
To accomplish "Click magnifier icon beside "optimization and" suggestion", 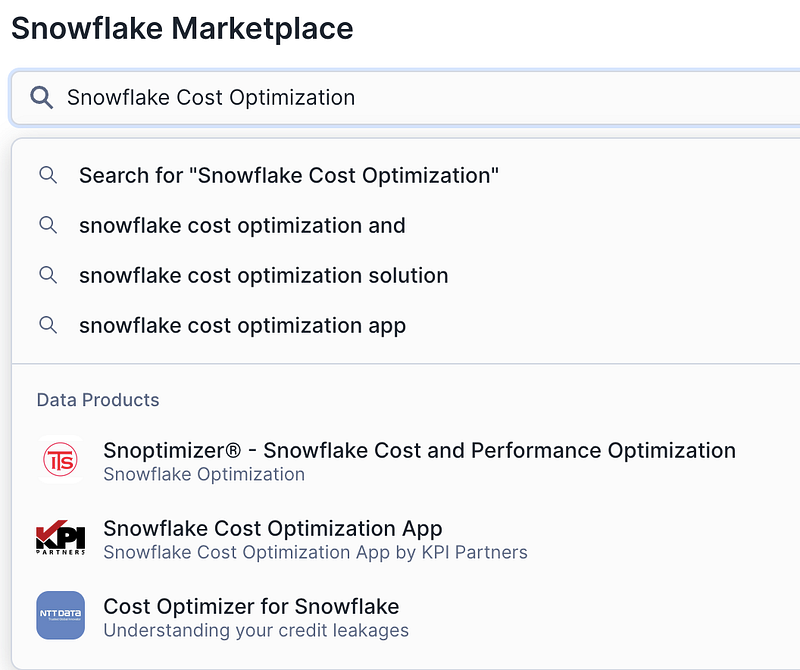I will point(48,225).
